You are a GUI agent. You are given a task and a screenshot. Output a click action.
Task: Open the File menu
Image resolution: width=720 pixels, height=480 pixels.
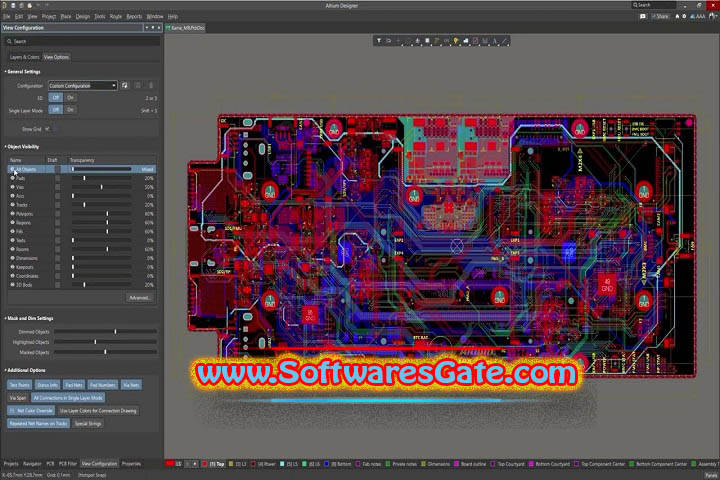coord(6,17)
